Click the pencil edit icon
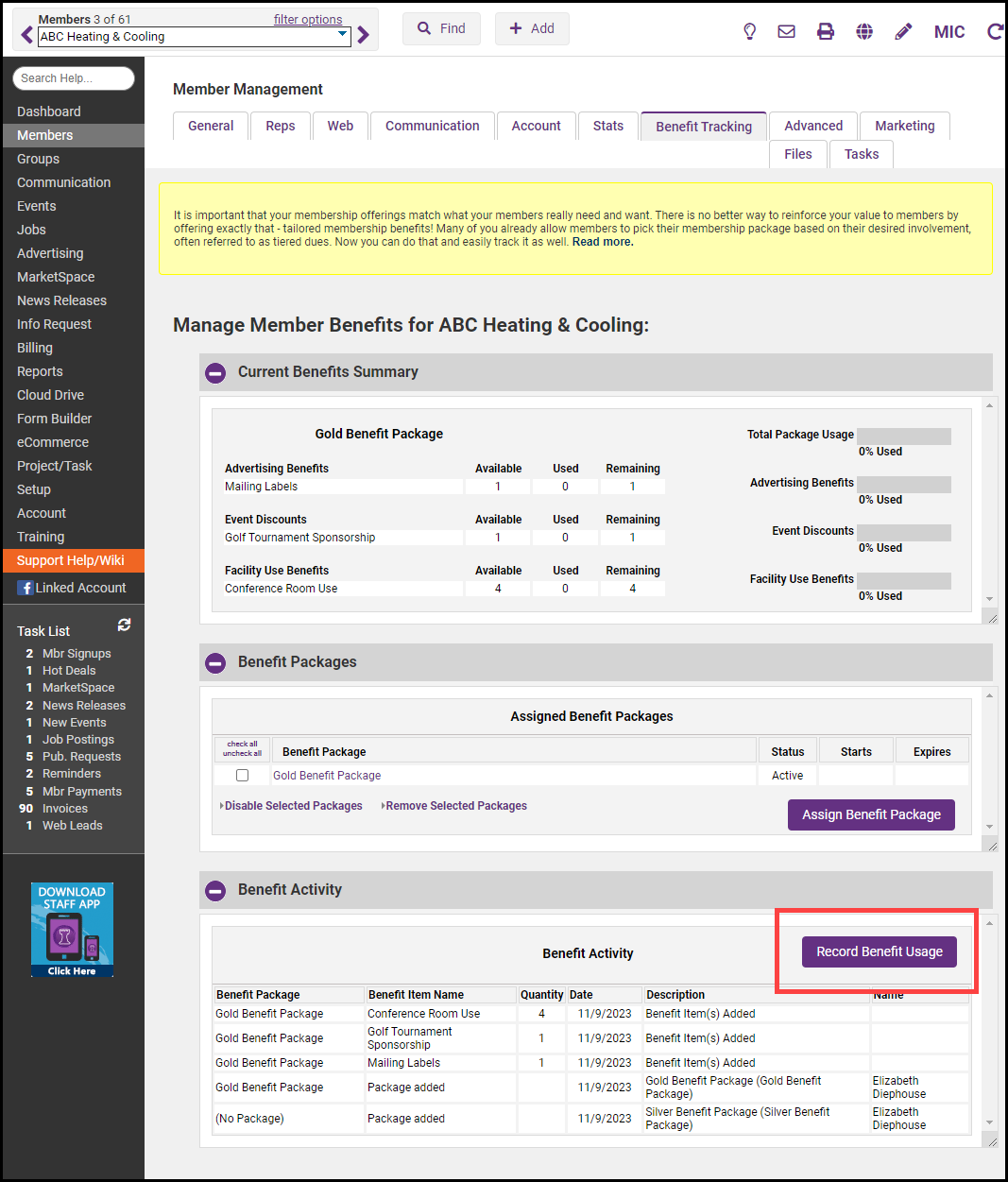 (x=903, y=32)
